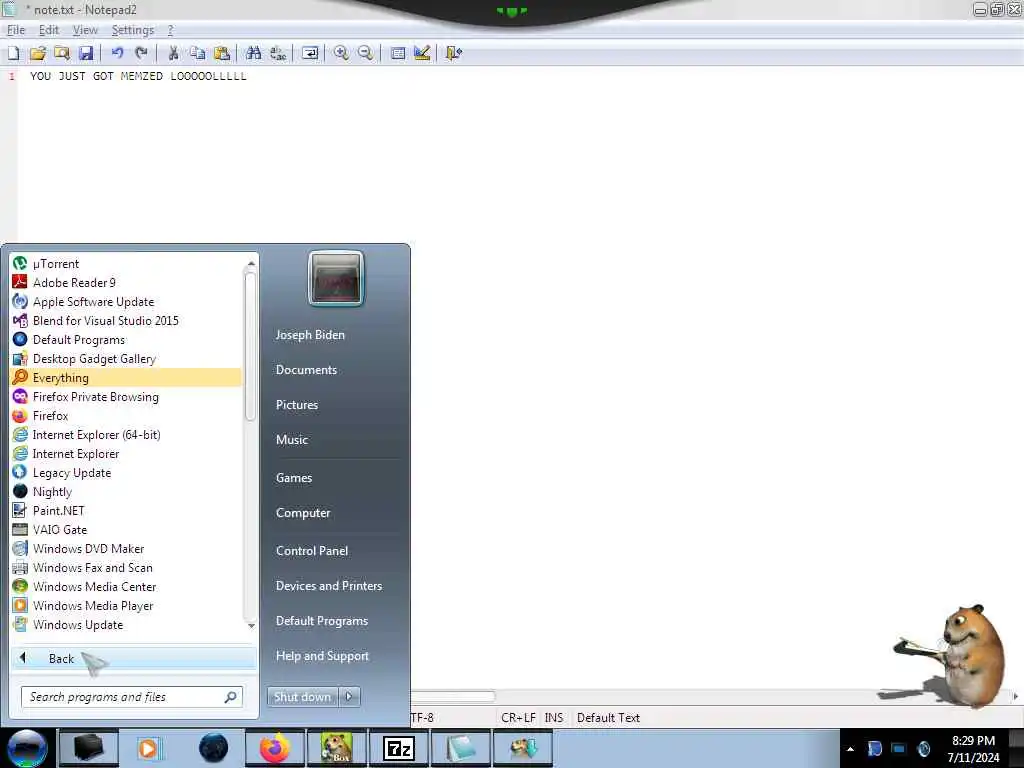Launch Apple Software Update
Viewport: 1024px width, 768px height.
(x=127, y=302)
